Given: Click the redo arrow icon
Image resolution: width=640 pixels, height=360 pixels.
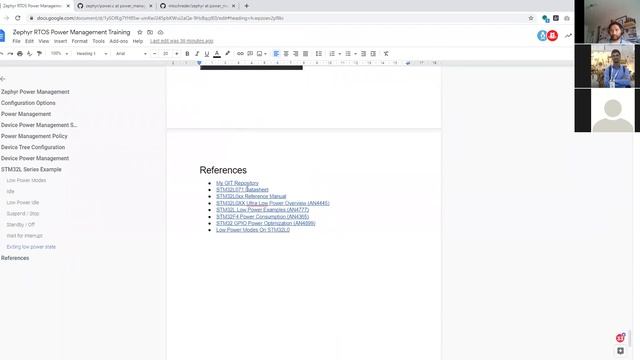Looking at the screenshot, I should tap(10, 53).
